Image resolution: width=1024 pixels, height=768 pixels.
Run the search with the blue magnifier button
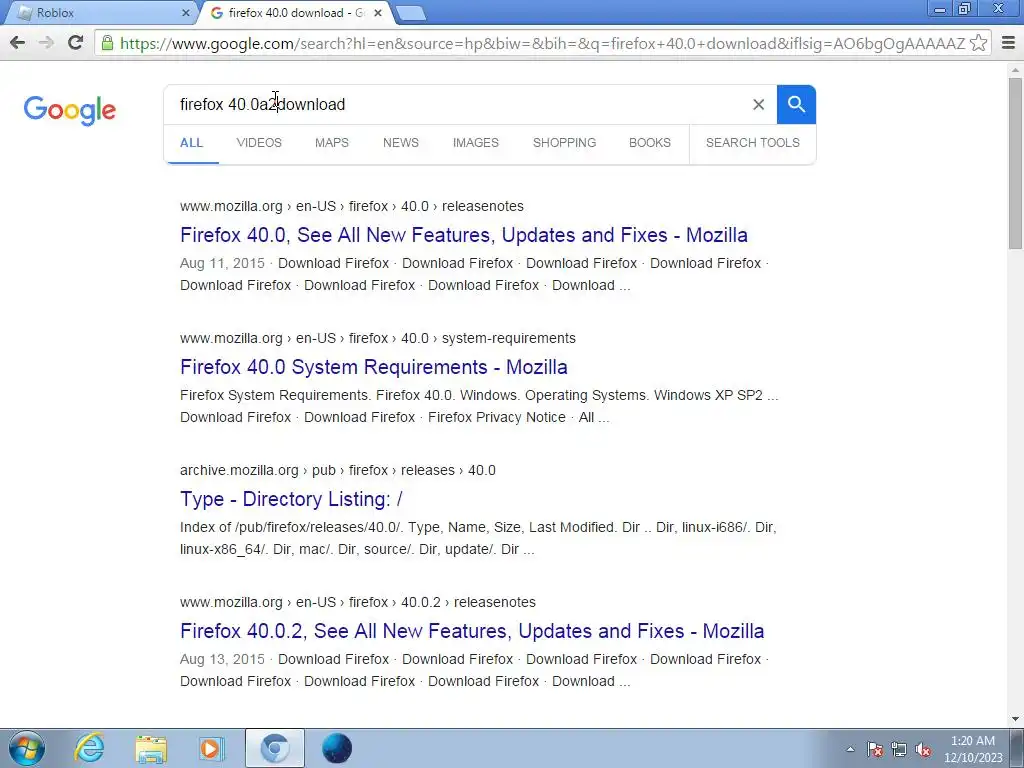coord(796,104)
